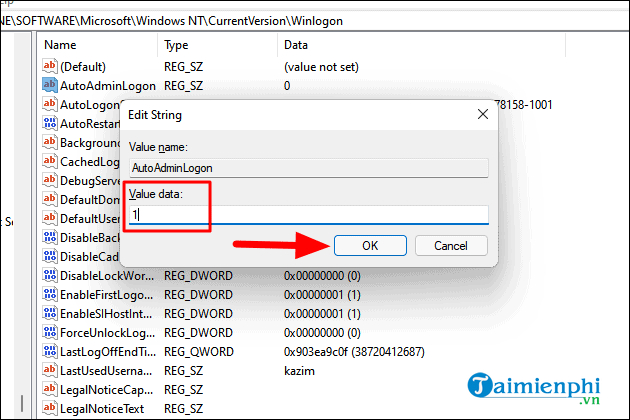Select the EnableFirstLogo... entry name
The height and width of the screenshot is (420, 630).
pos(106,295)
